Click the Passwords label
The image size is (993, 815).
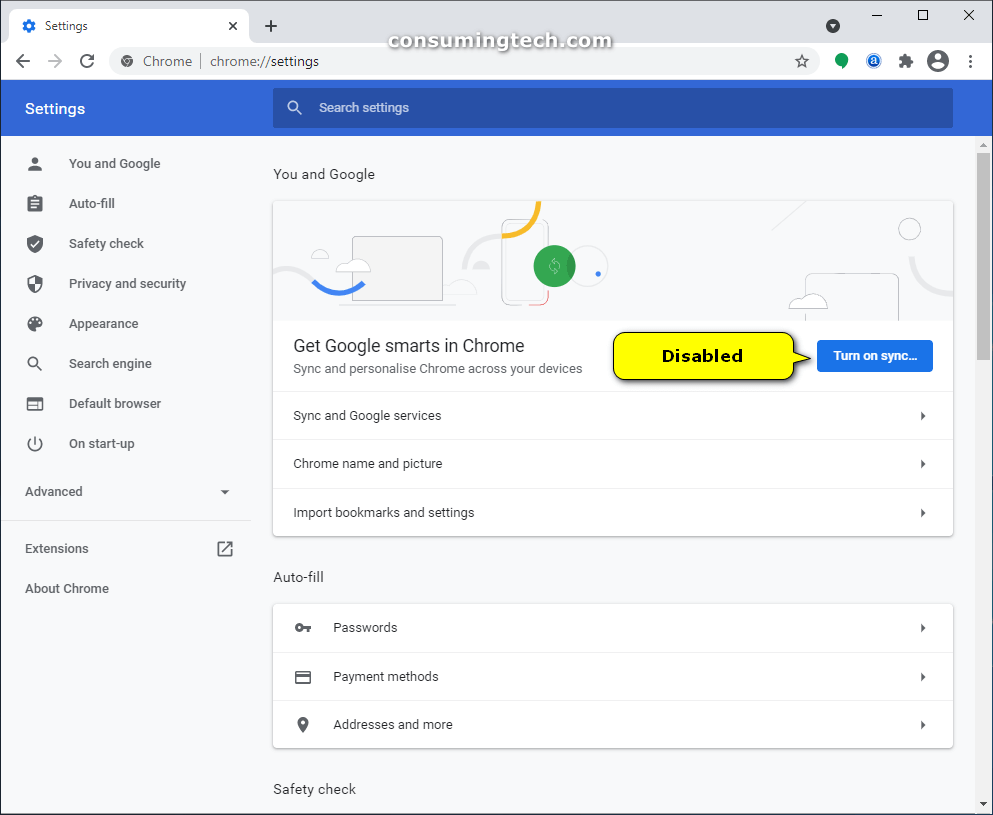[x=365, y=628]
